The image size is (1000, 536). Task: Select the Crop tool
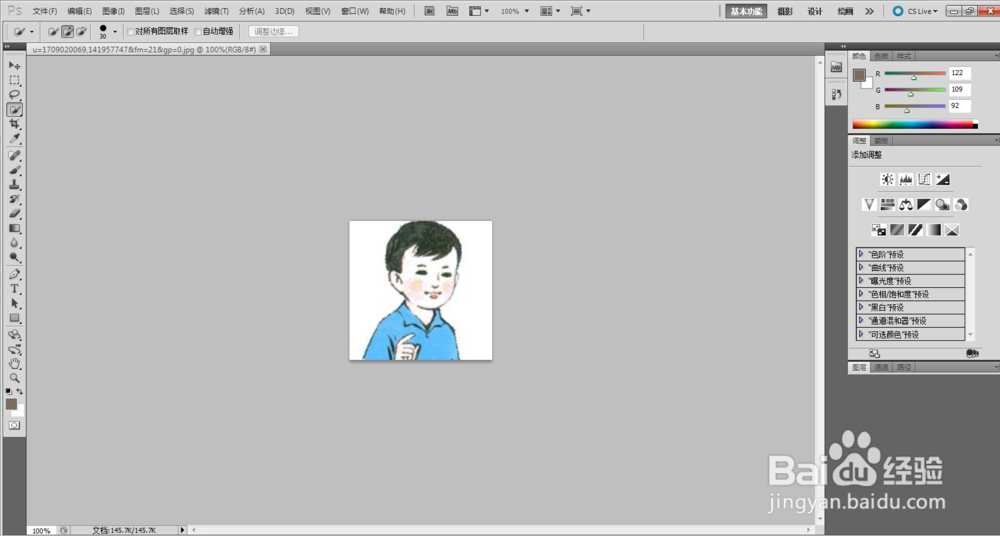(14, 124)
